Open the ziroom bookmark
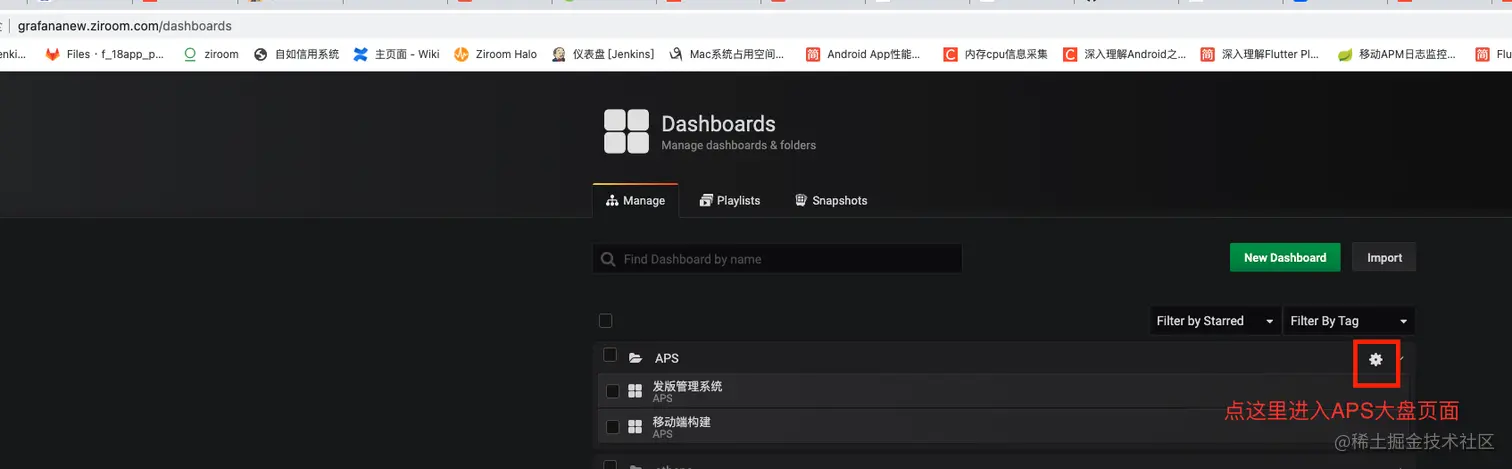Viewport: 1512px width, 469px height. click(x=211, y=54)
